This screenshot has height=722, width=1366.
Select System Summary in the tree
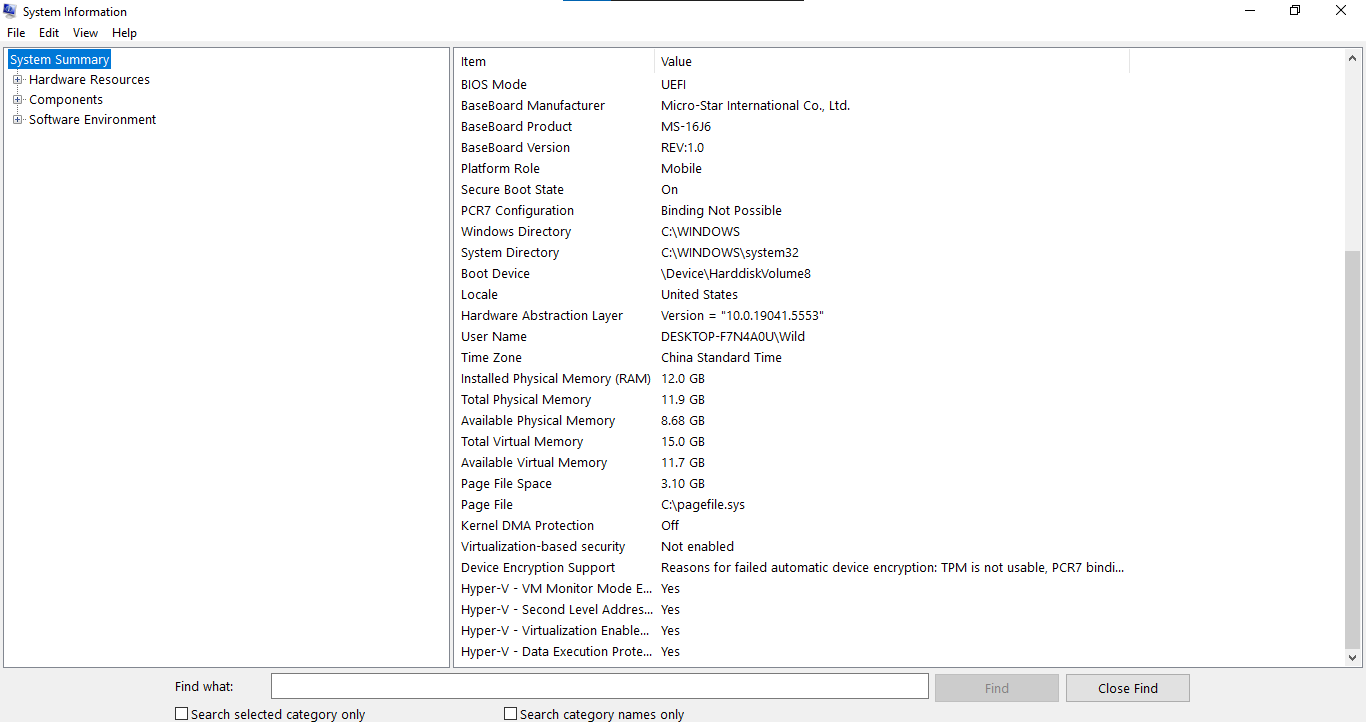[x=59, y=60]
